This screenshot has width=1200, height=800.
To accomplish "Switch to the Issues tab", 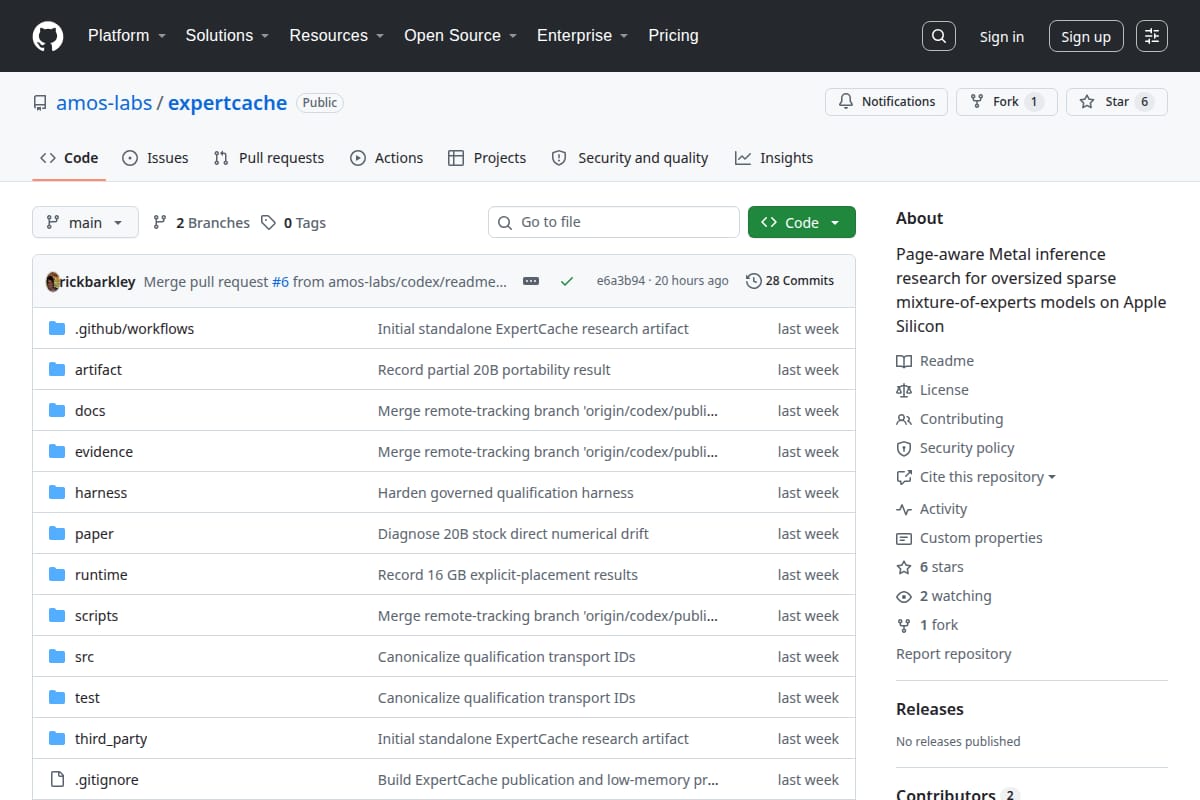I will point(155,158).
